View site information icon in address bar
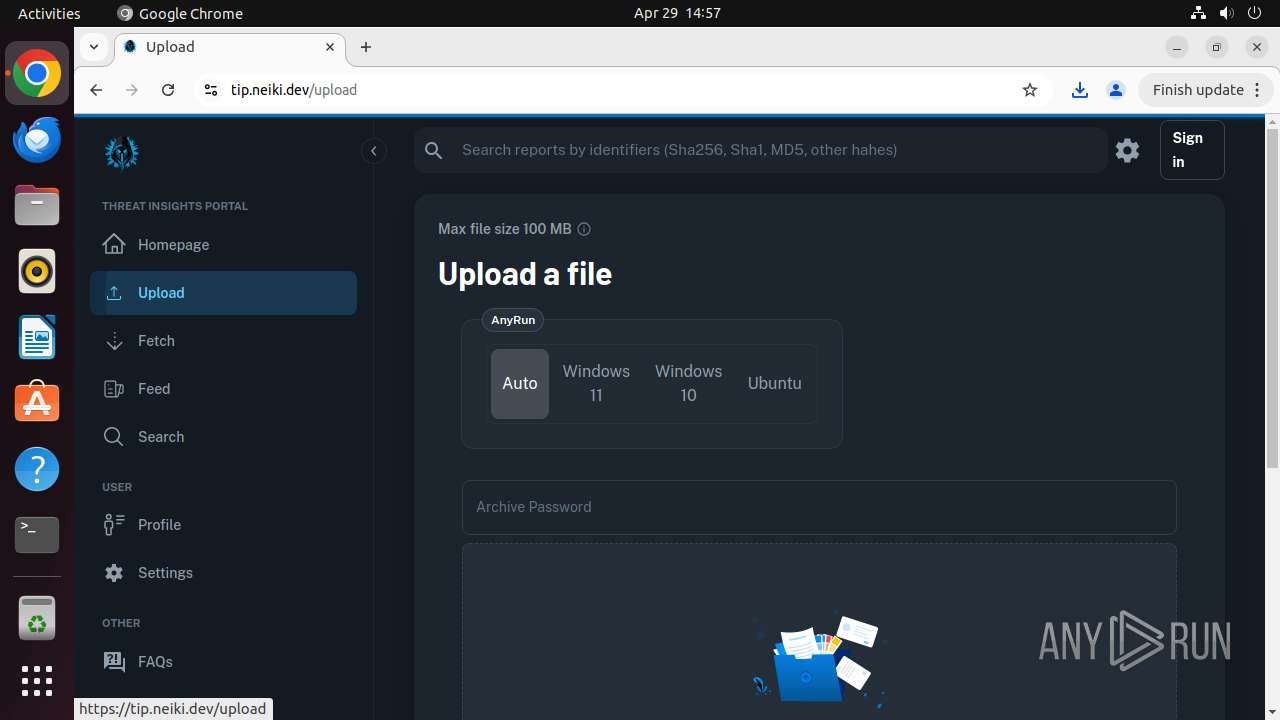1280x720 pixels. pos(210,90)
